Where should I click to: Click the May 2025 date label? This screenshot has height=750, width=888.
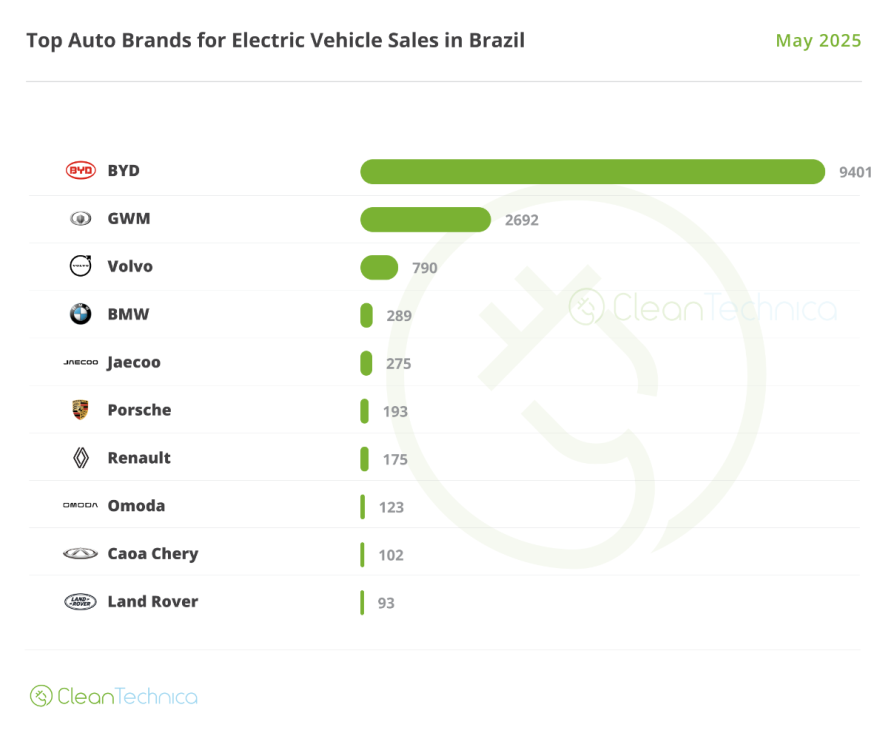(818, 41)
